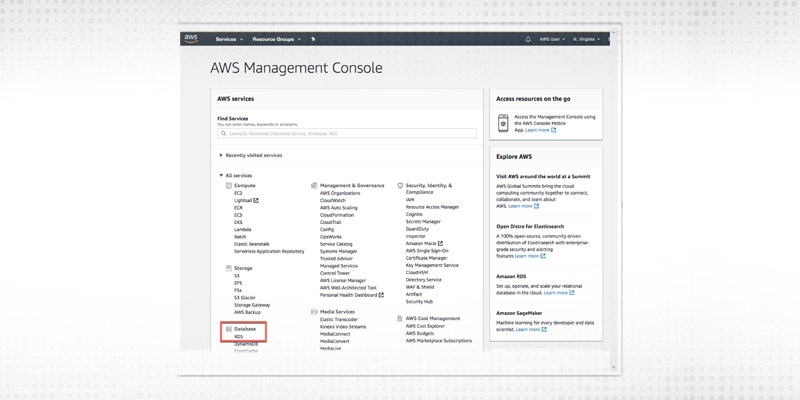Open Elastic Beanstalk

click(x=252, y=244)
